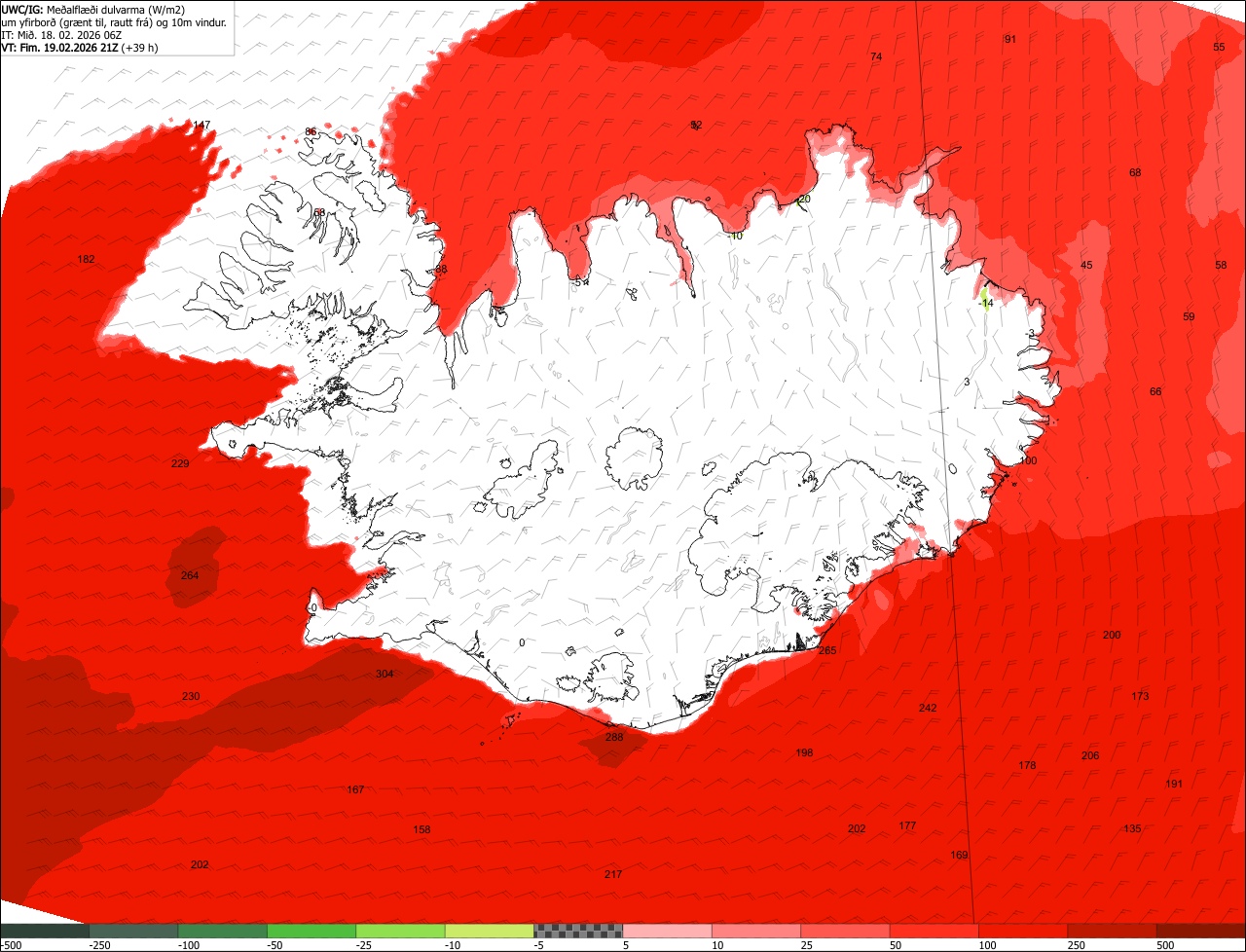The width and height of the screenshot is (1246, 952).
Task: Click the map value 45
Action: (x=1086, y=265)
